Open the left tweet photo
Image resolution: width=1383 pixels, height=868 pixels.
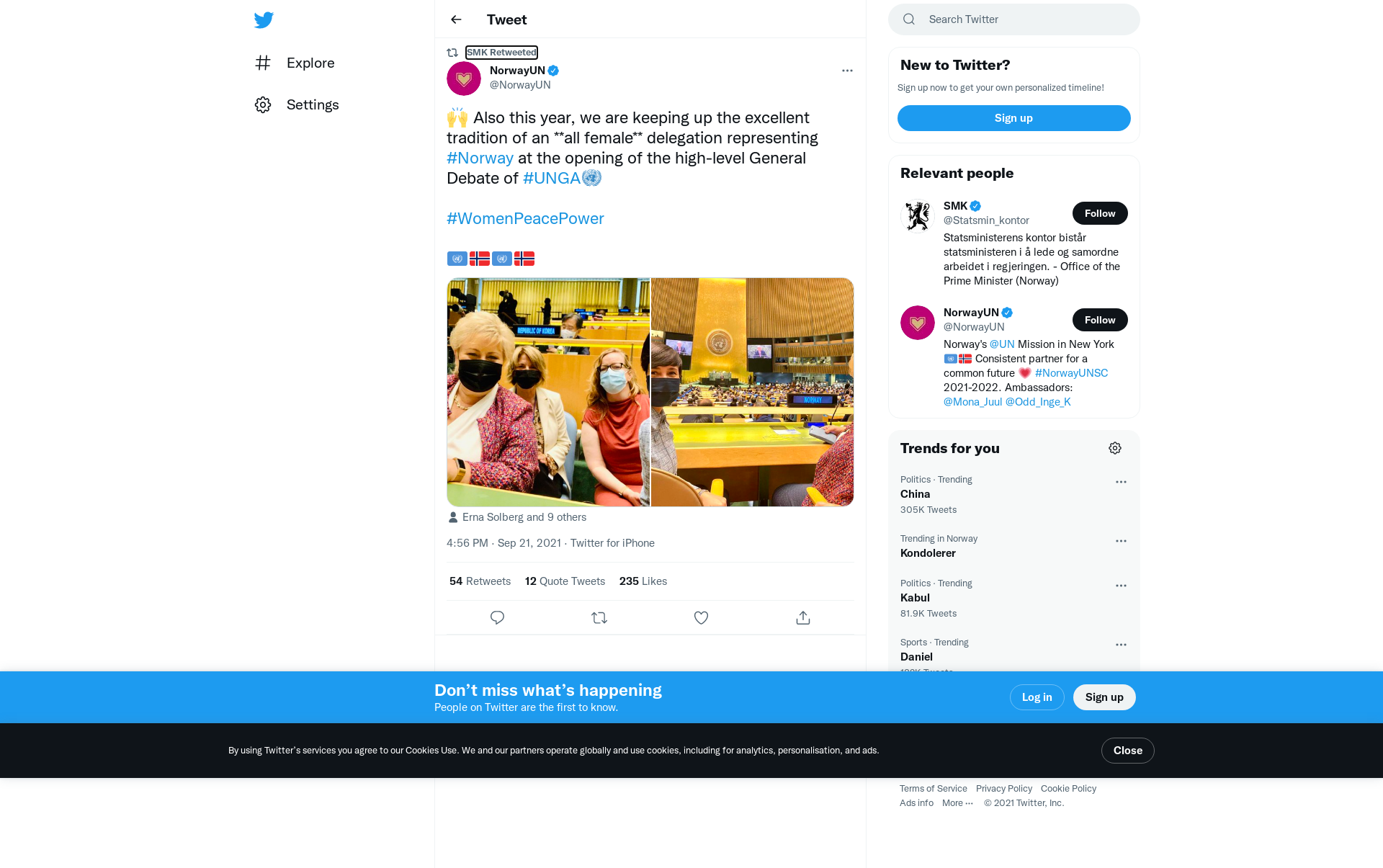tap(548, 392)
